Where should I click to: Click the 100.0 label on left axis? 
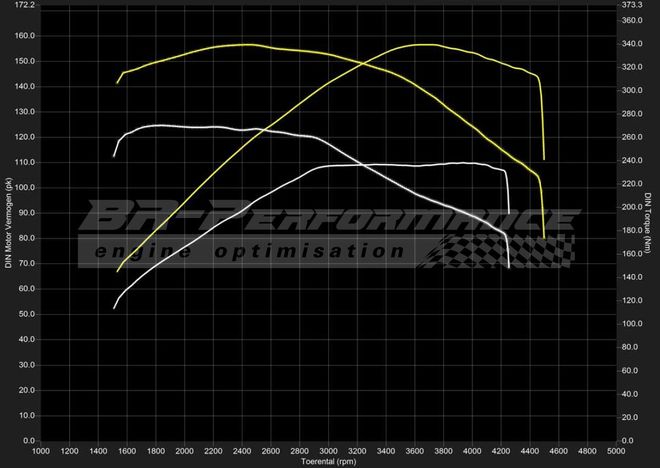(24, 187)
